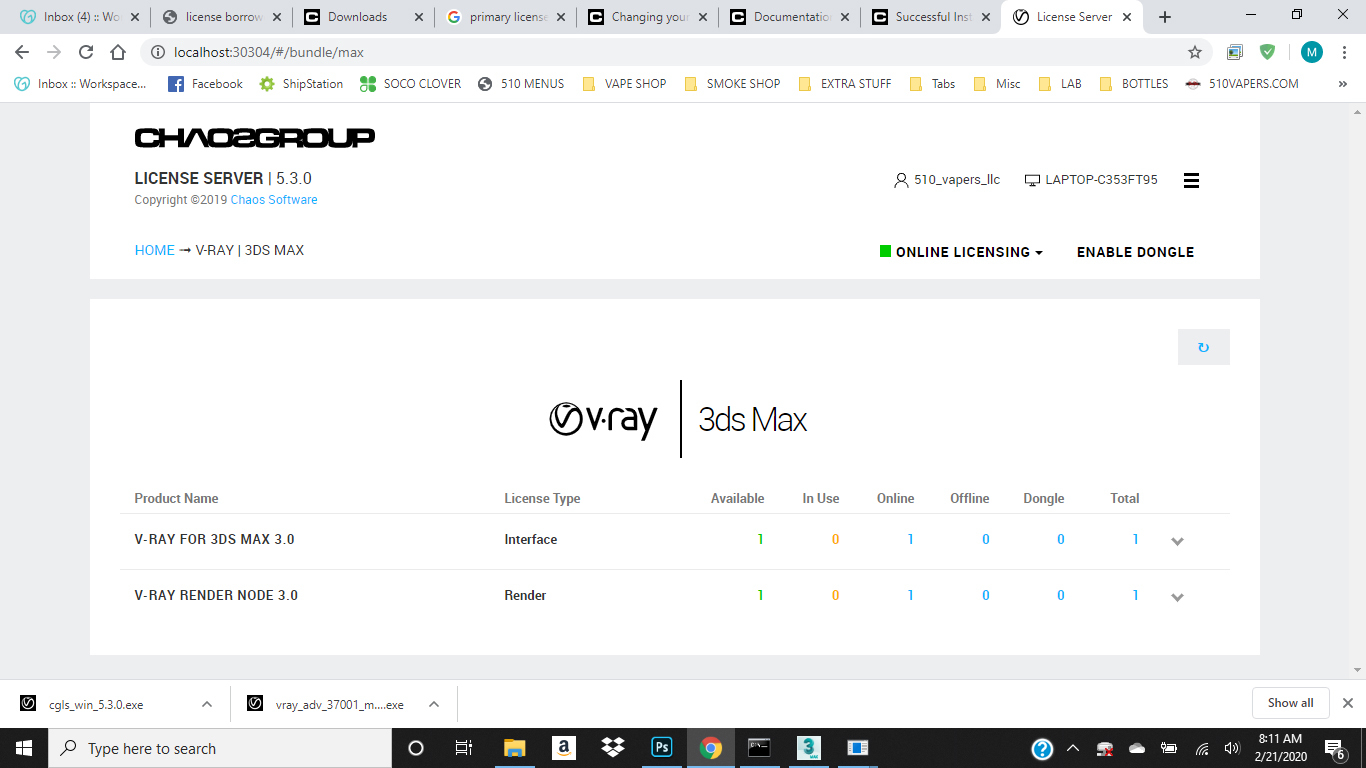Open Windows Start menu

click(23, 748)
